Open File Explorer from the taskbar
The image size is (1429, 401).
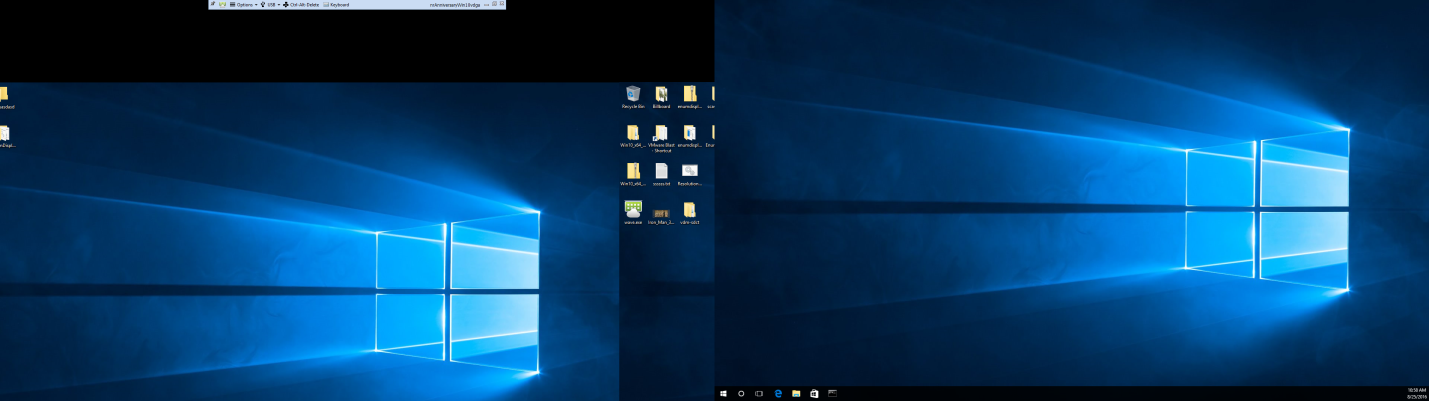click(x=796, y=394)
